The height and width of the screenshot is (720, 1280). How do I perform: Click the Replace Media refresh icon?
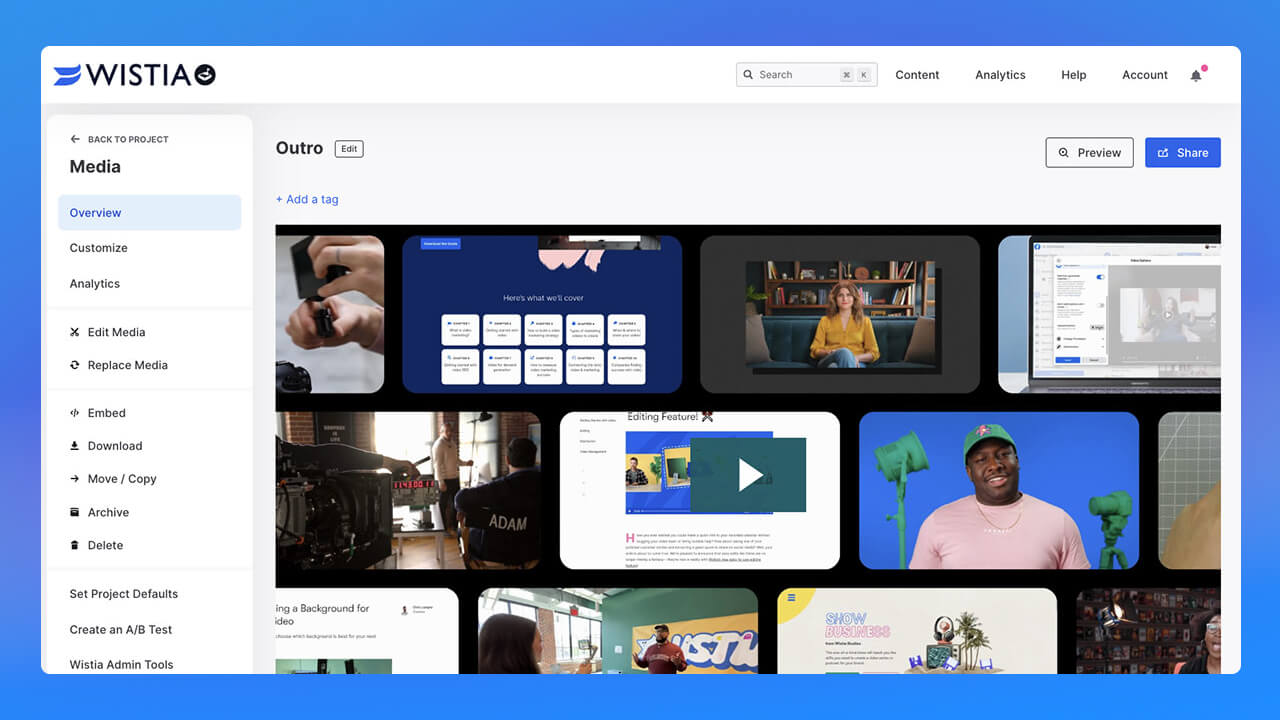pyautogui.click(x=75, y=365)
